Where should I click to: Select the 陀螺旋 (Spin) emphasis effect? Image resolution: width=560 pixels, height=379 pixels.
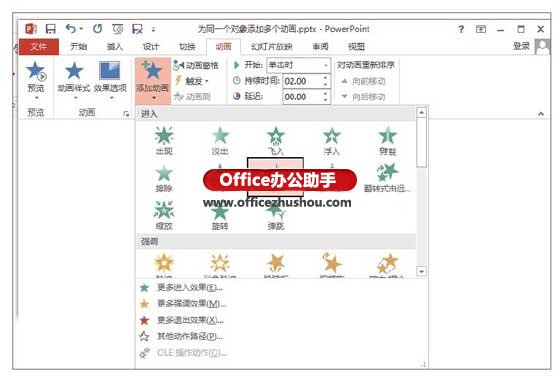(332, 265)
